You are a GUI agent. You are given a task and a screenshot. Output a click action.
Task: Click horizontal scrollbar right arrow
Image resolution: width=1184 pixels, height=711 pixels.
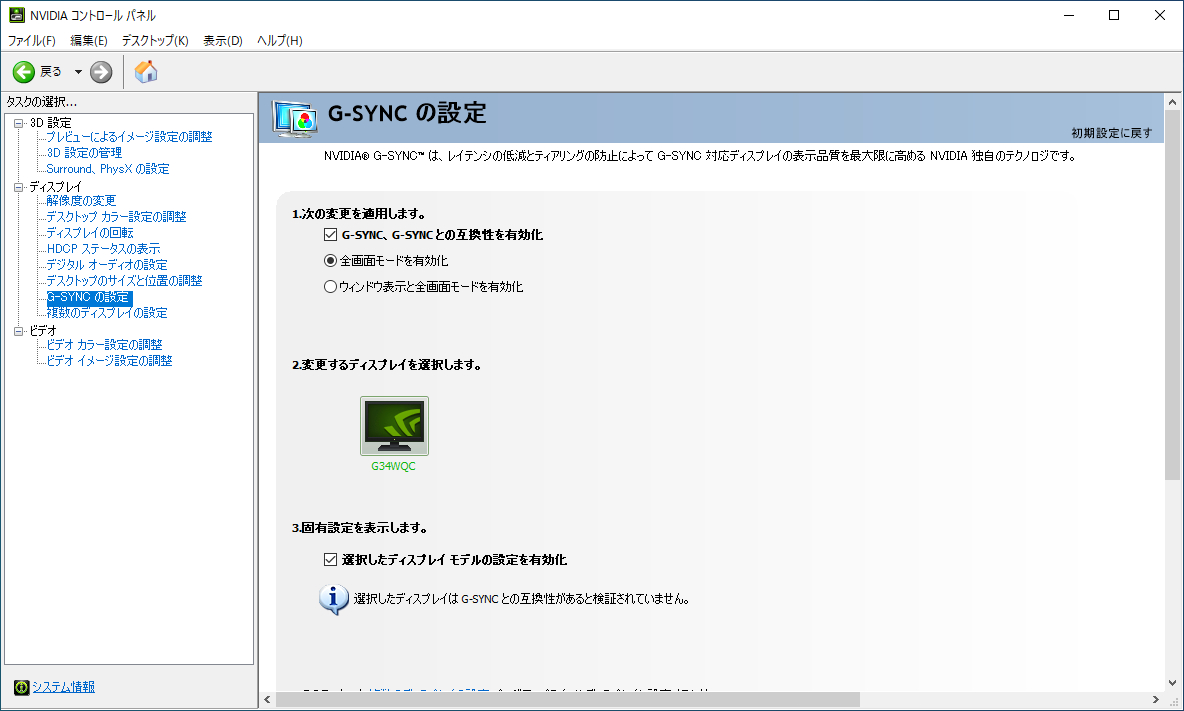pos(1155,700)
